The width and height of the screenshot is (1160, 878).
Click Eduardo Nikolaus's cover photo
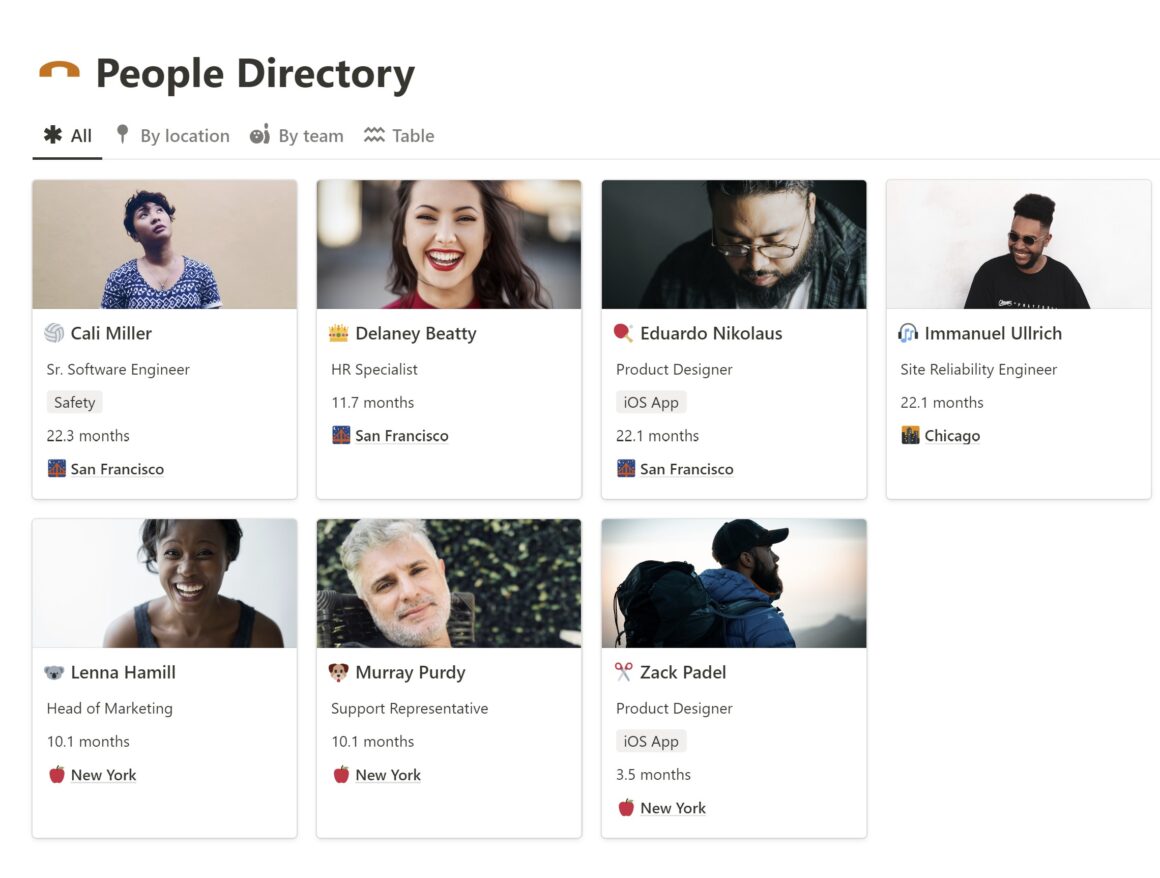[x=734, y=244]
